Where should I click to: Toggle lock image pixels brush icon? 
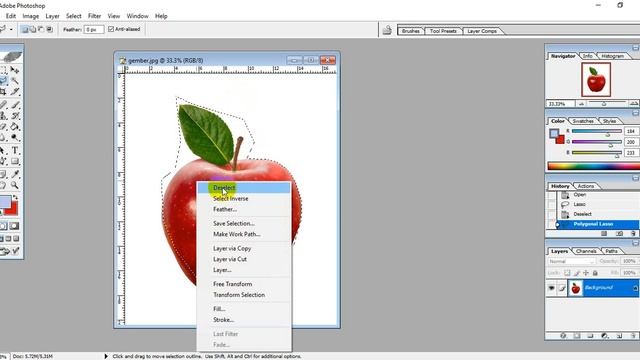(x=577, y=273)
